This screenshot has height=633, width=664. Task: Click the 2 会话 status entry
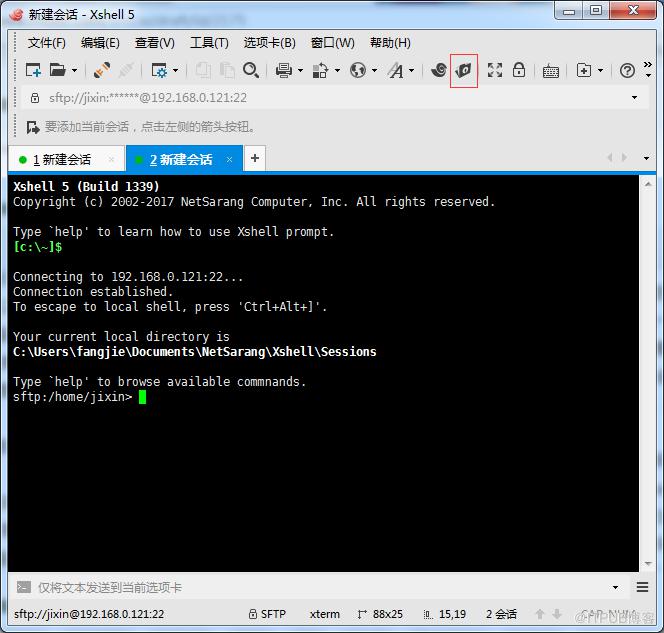(x=501, y=614)
